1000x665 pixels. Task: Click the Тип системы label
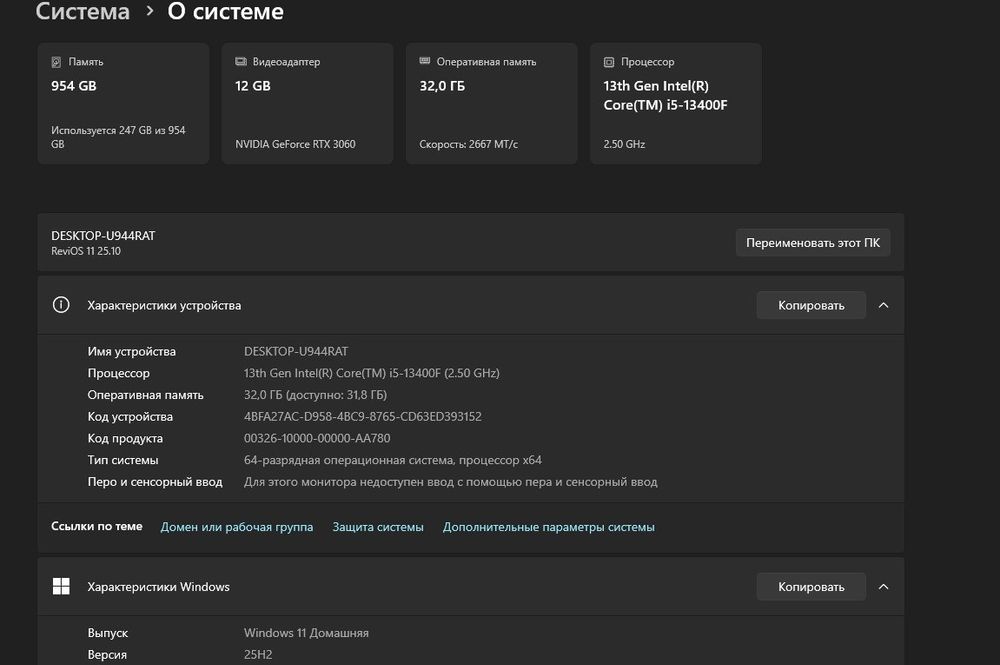[x=123, y=460]
